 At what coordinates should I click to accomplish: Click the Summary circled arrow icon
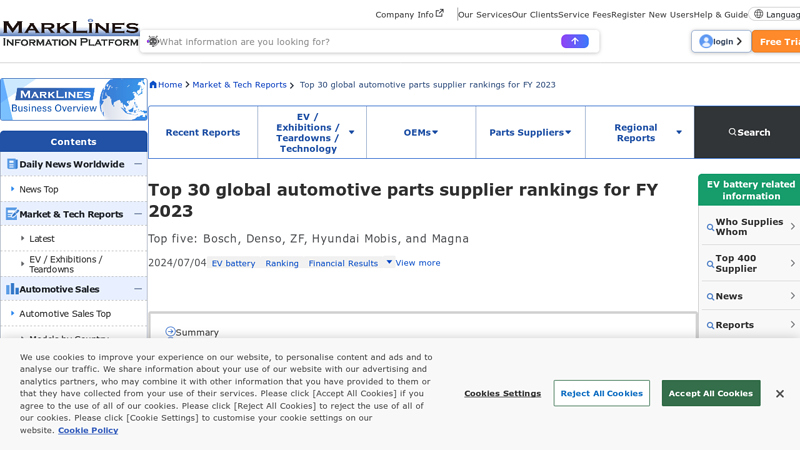[x=170, y=332]
